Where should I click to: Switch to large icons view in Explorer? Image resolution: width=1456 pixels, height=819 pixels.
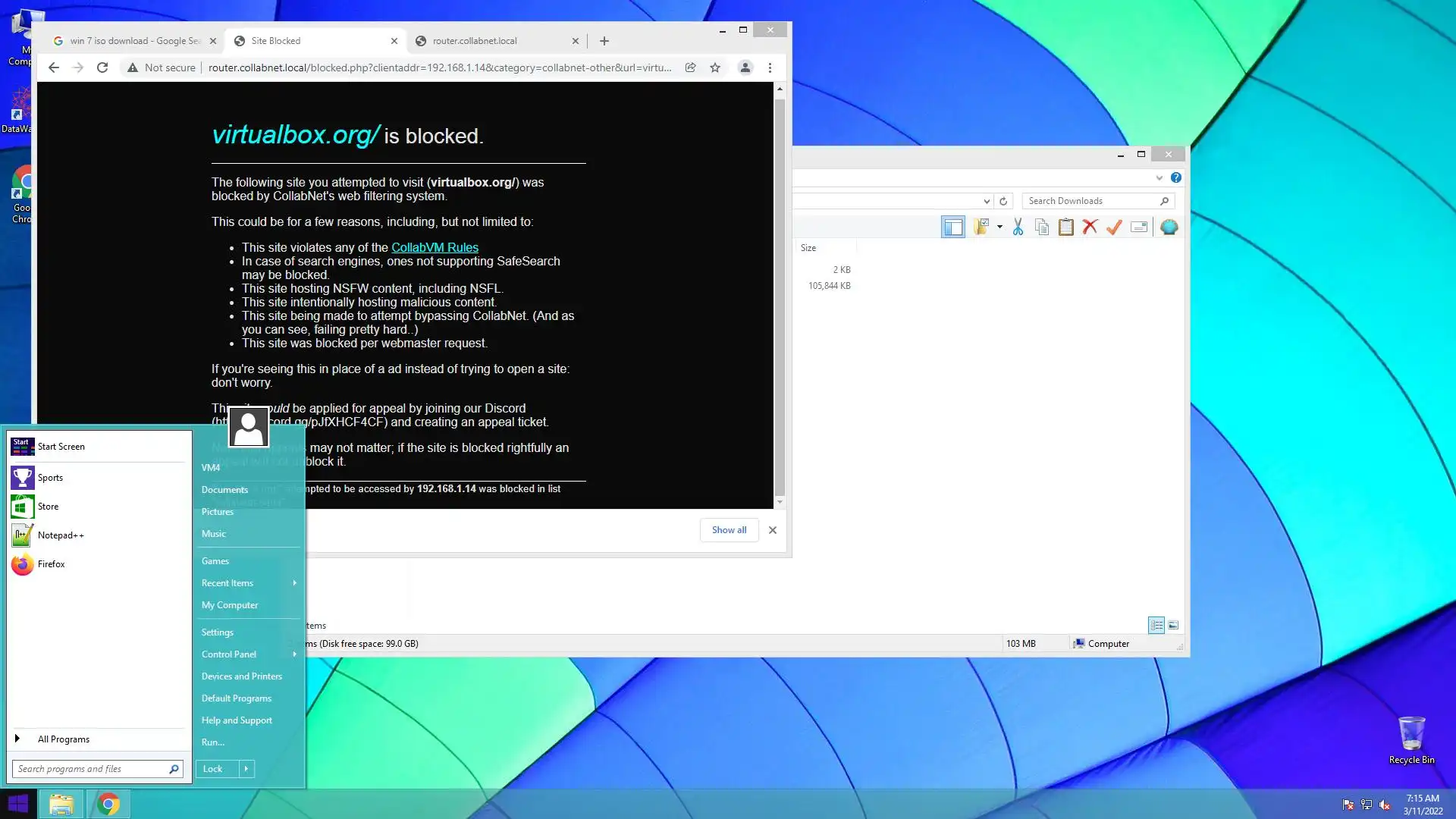point(1173,625)
